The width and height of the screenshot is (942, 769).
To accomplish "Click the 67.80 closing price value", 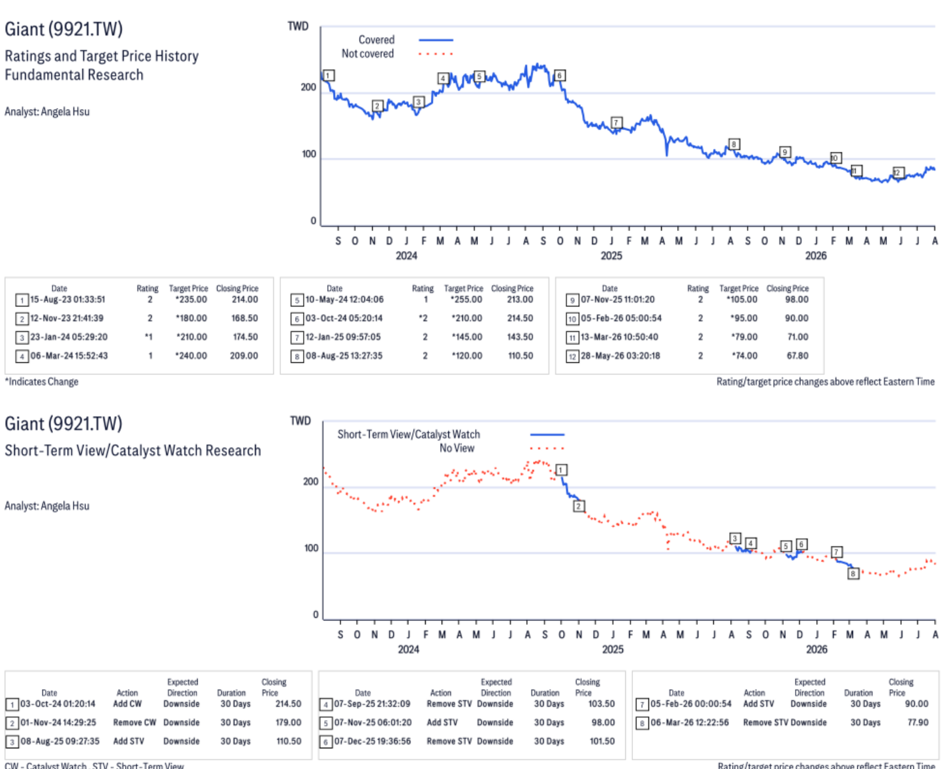I will (x=798, y=356).
